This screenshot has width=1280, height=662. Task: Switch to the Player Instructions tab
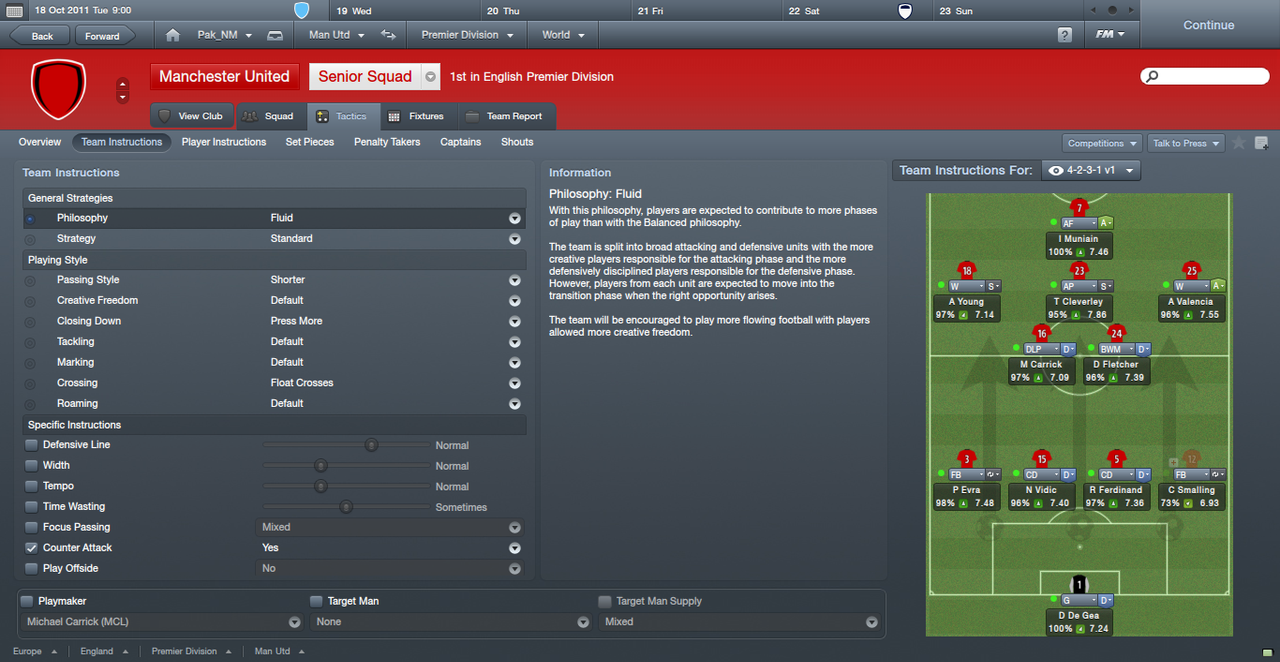[224, 142]
